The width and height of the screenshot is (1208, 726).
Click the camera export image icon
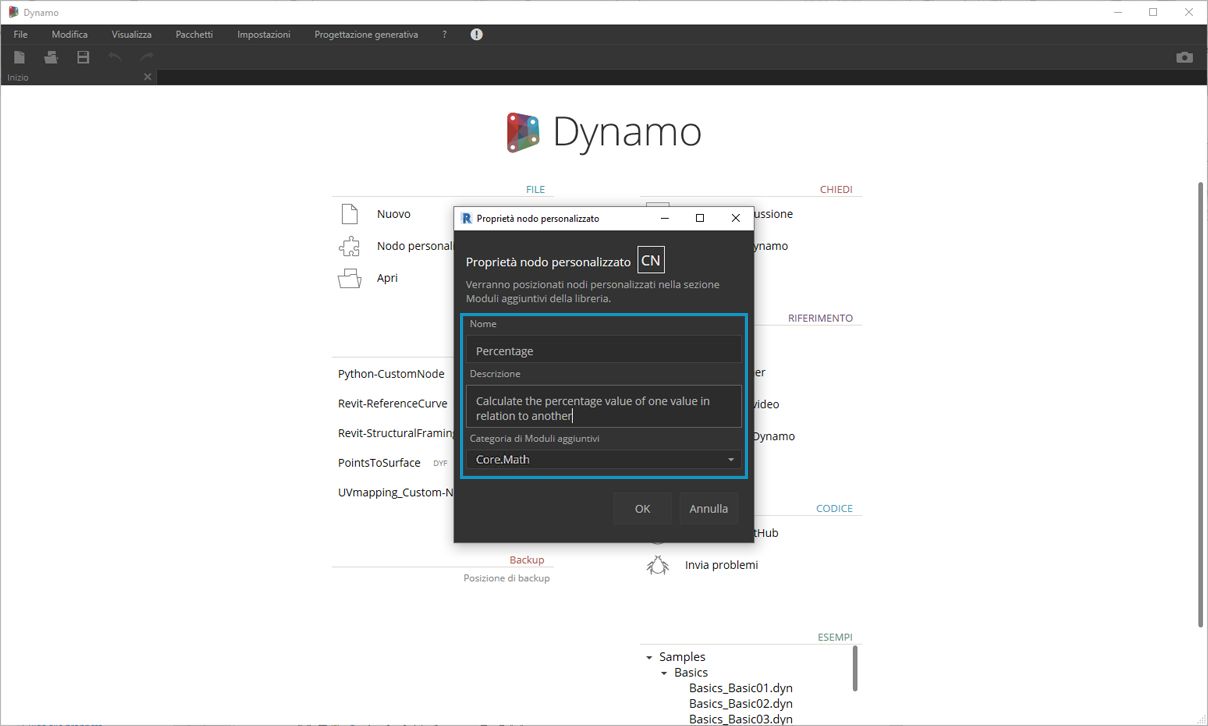pyautogui.click(x=1185, y=57)
